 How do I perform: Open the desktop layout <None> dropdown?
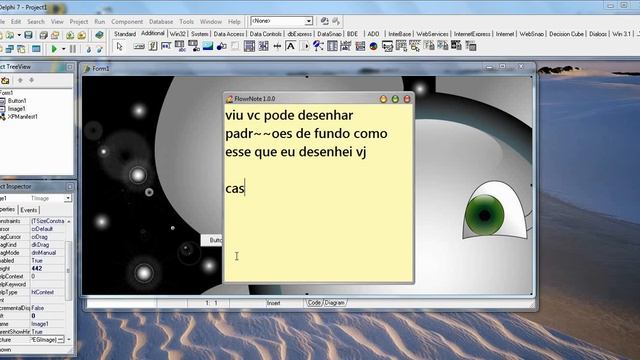click(309, 21)
